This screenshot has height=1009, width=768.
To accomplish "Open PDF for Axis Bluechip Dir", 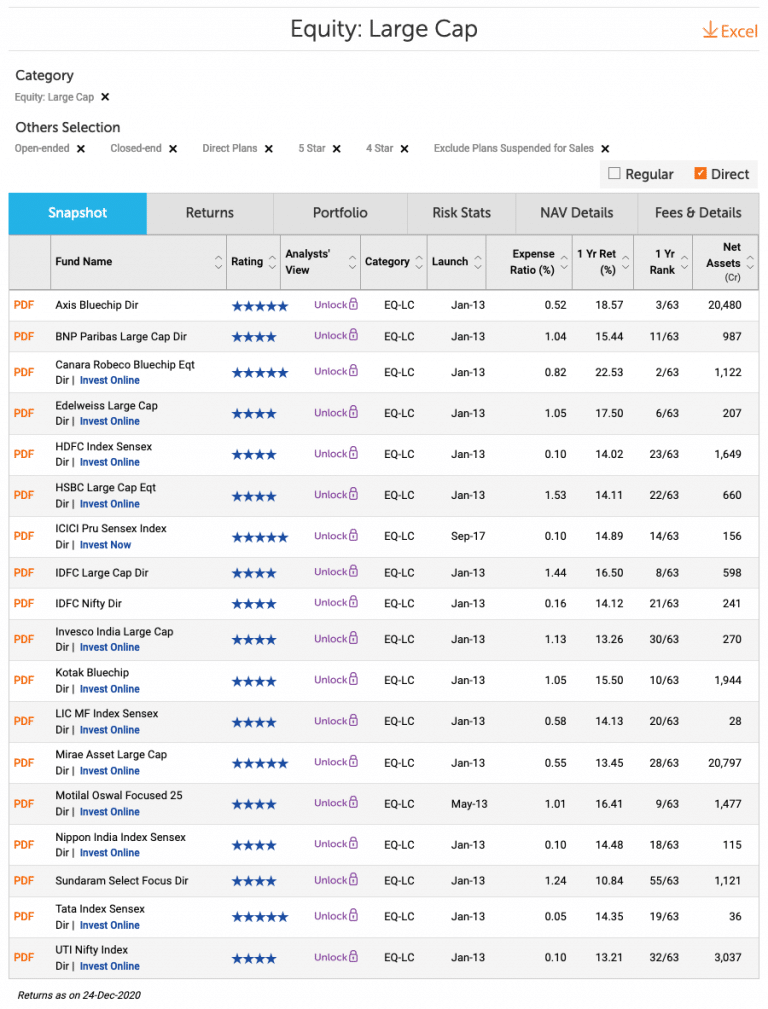I will coord(24,305).
